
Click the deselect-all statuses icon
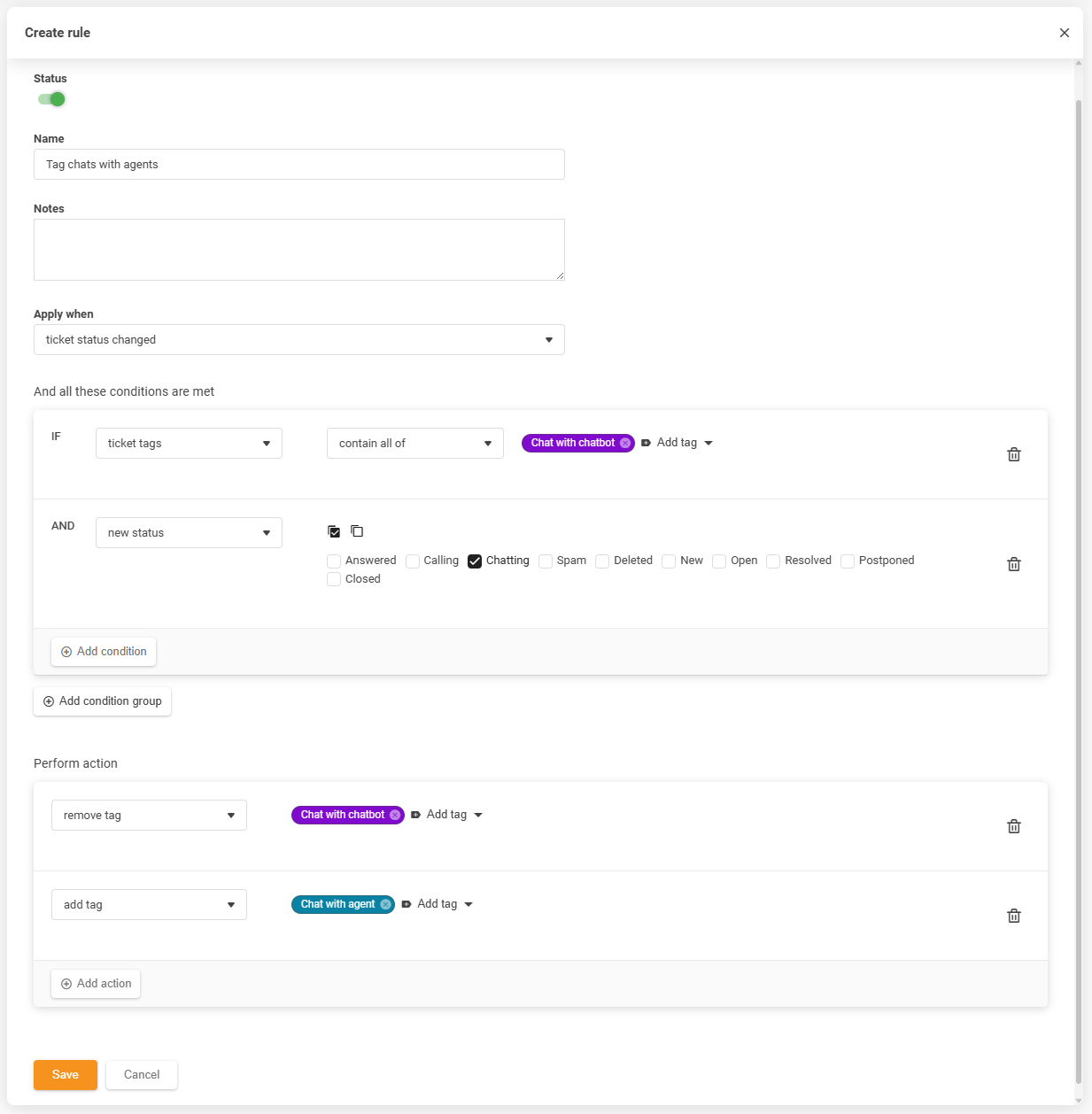click(357, 531)
